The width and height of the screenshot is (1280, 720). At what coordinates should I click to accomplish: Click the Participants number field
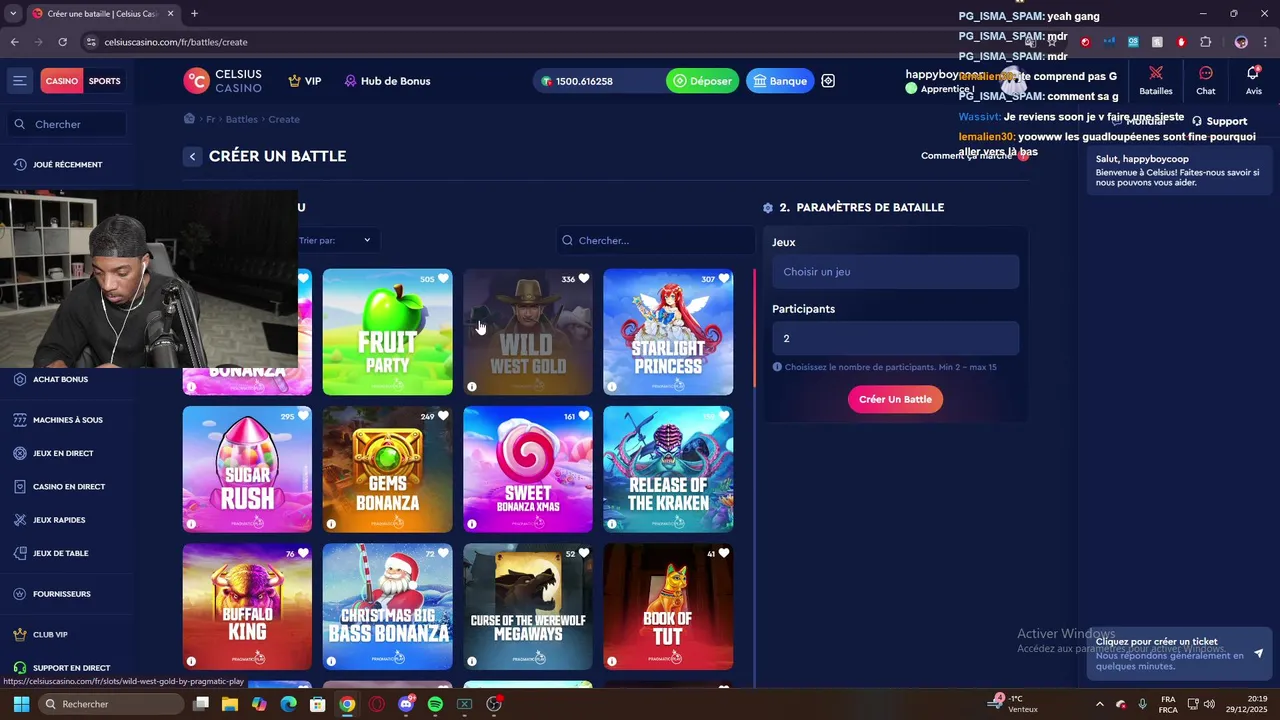click(895, 338)
